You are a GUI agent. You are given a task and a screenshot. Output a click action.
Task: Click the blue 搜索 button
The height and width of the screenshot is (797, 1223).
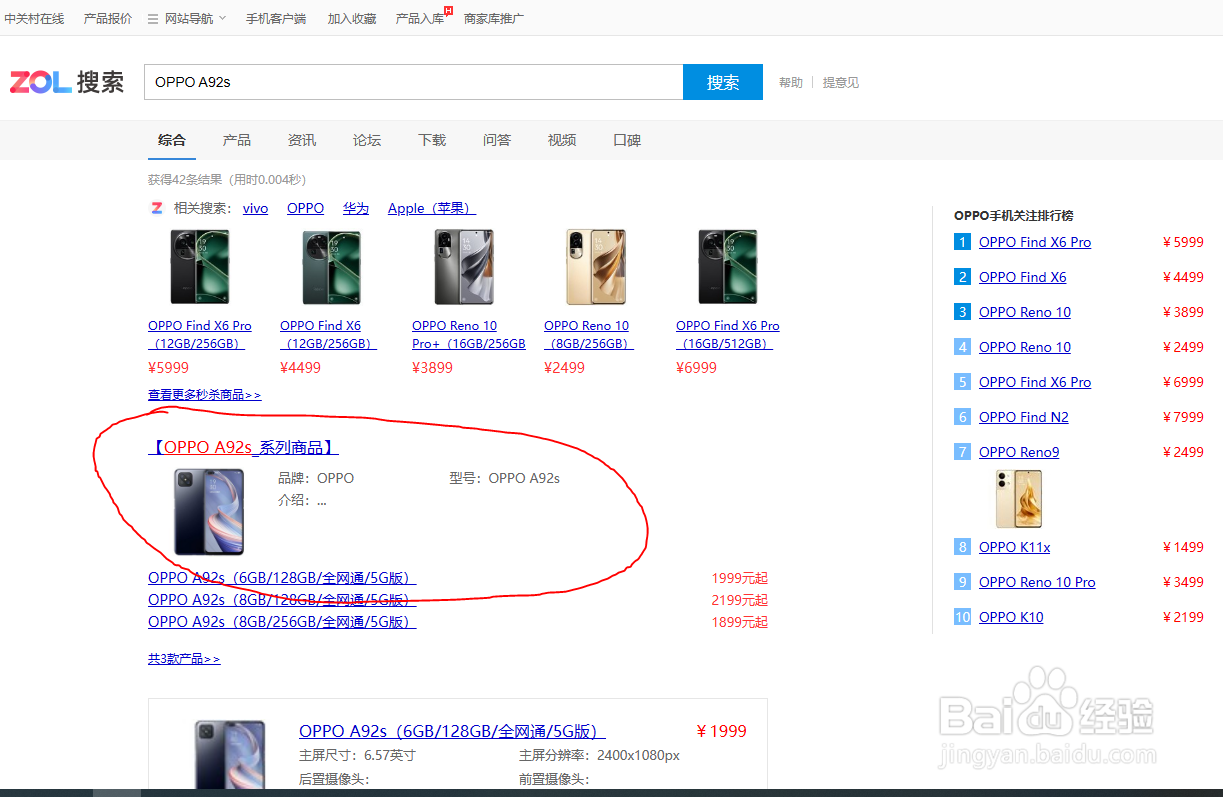(x=723, y=82)
